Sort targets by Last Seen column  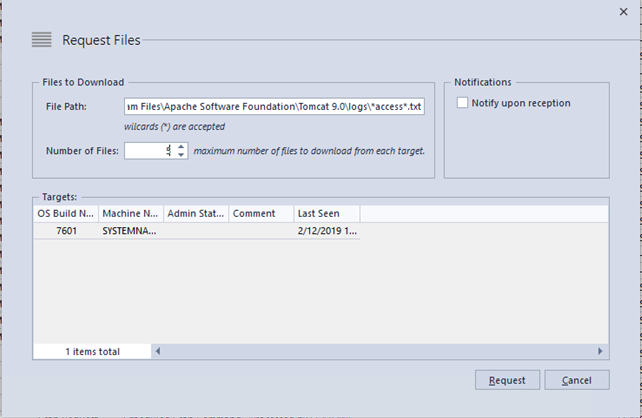(x=326, y=214)
